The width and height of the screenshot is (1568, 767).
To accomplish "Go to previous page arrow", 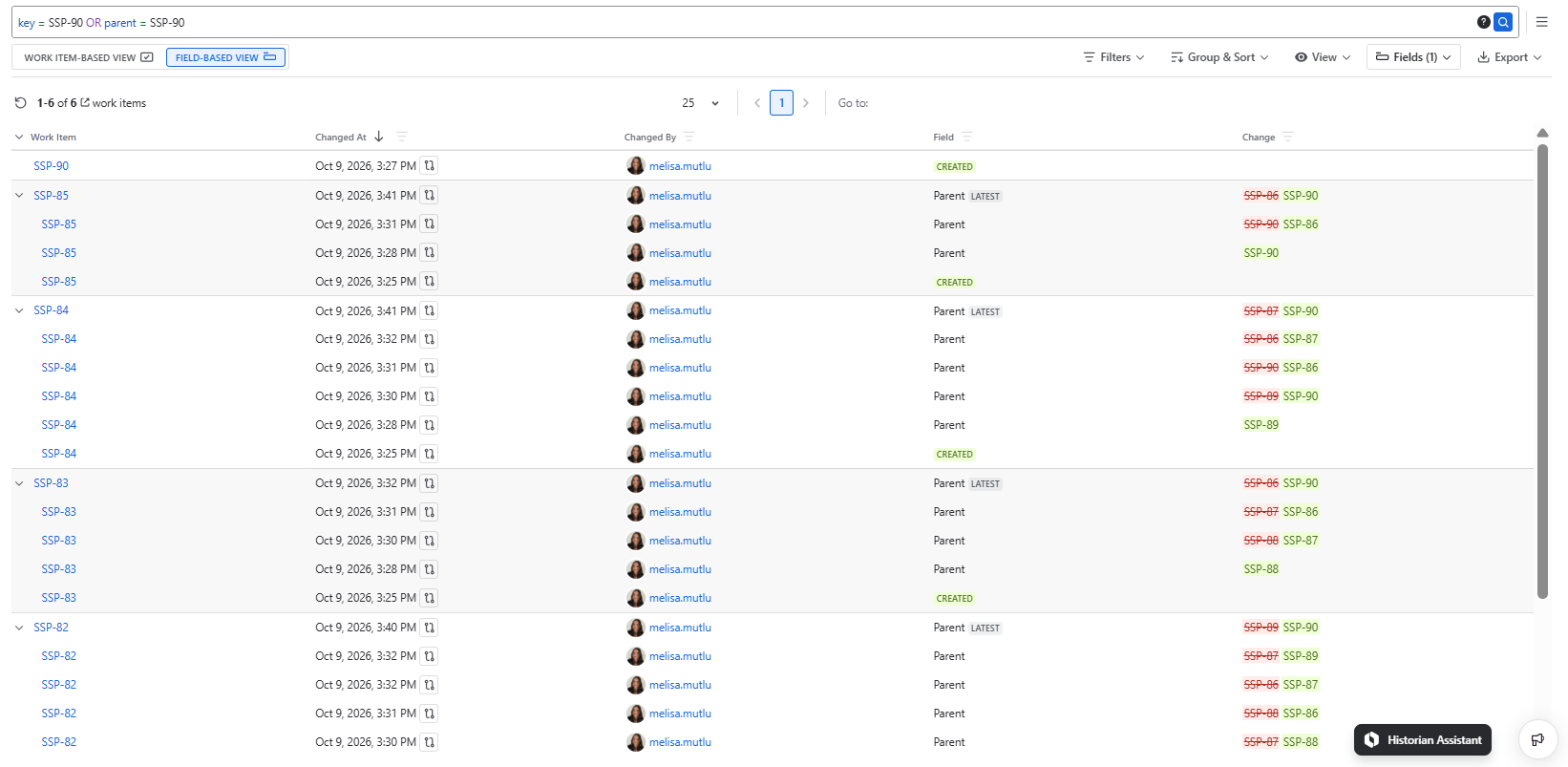I will coord(757,102).
